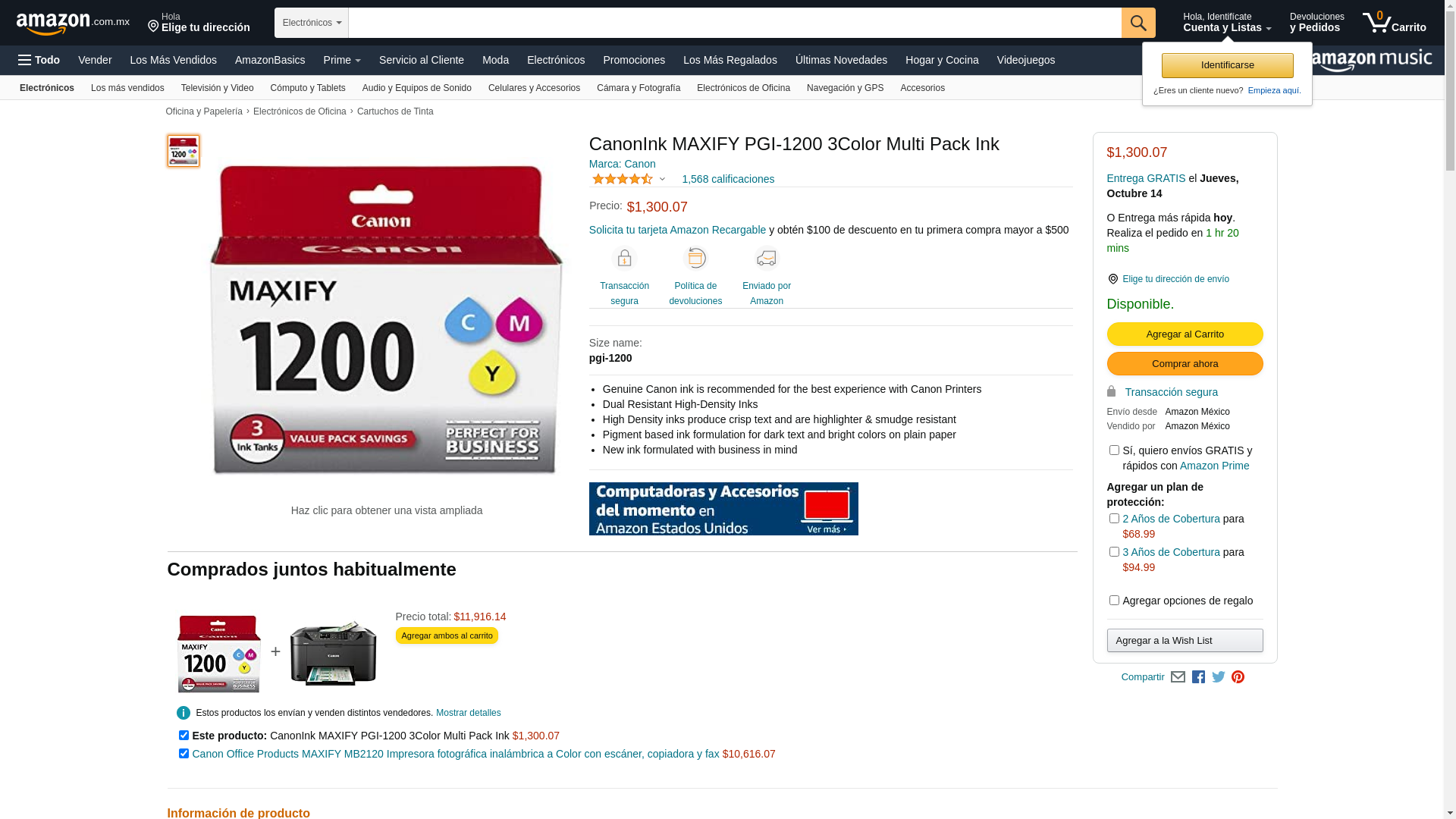Click the search magnifier button

pyautogui.click(x=1138, y=23)
